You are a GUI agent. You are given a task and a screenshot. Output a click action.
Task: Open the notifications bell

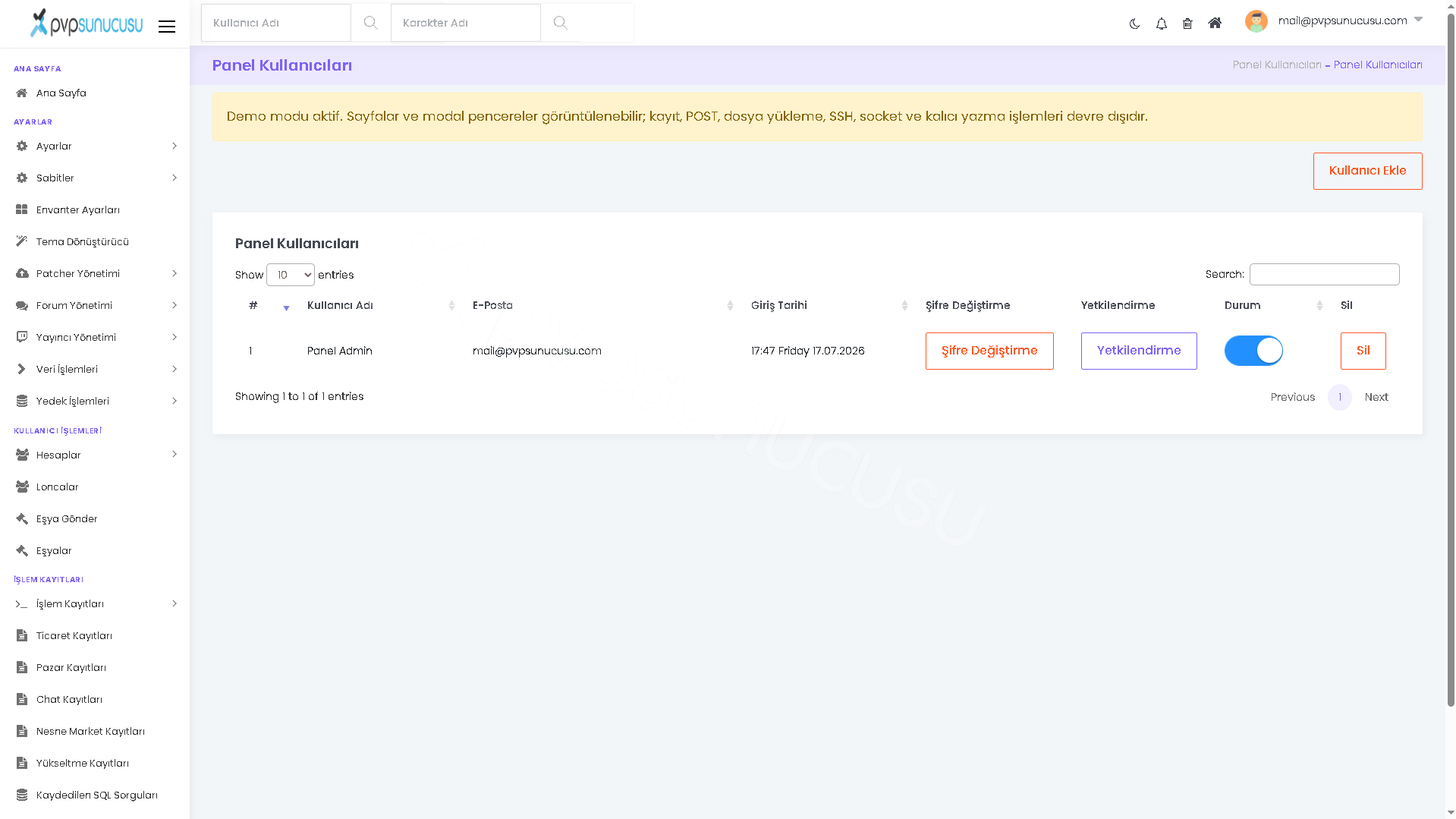pos(1161,24)
